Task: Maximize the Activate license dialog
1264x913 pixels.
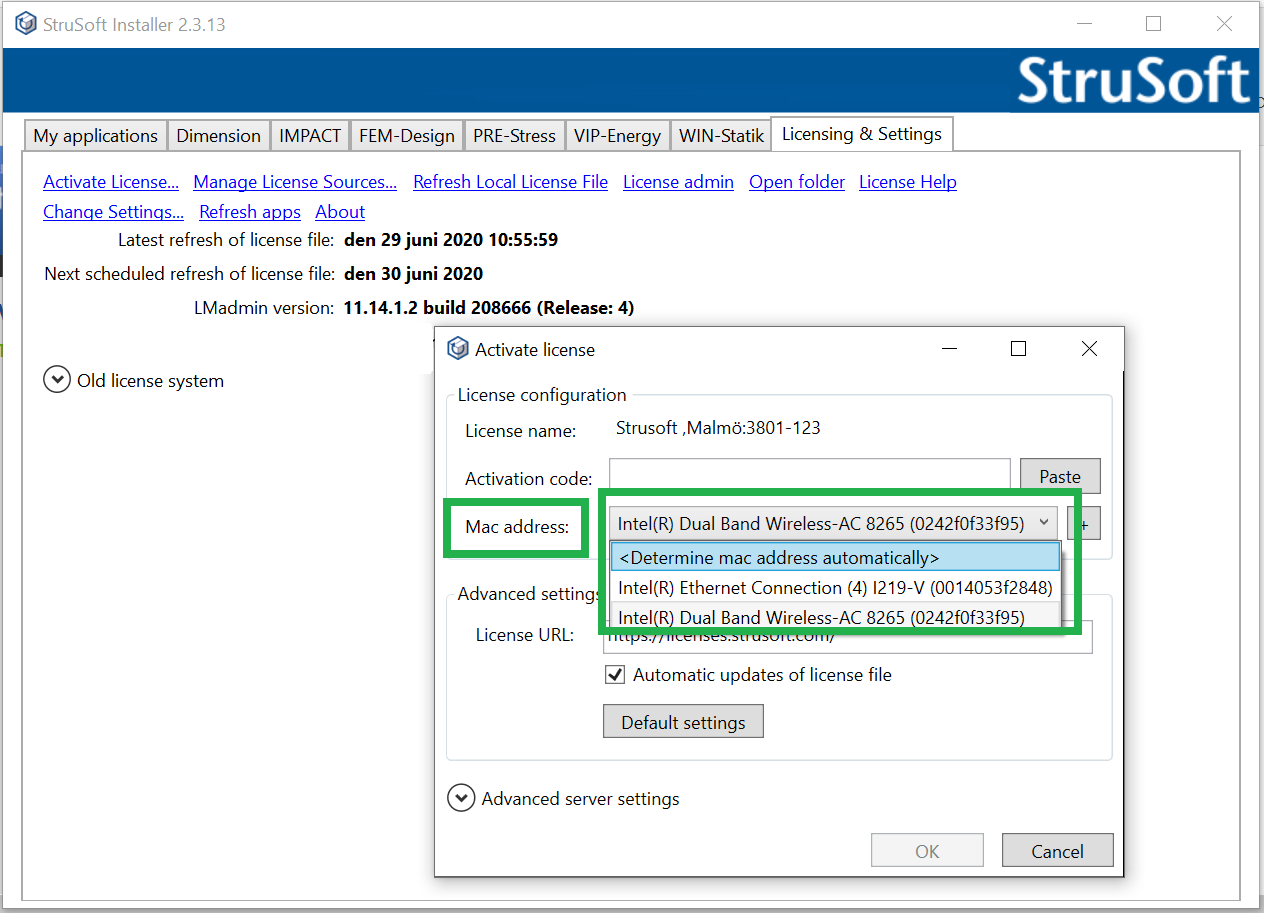Action: (x=1018, y=349)
